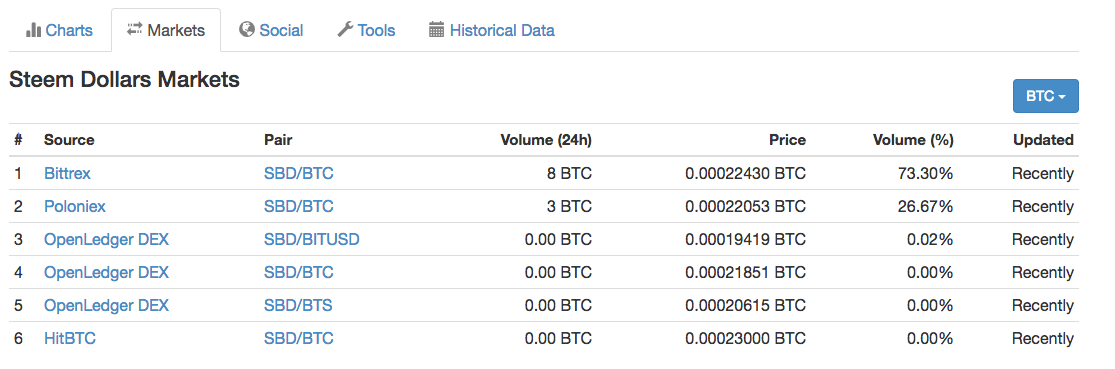Click the 0.02% volume share
The height and width of the screenshot is (369, 1115).
coord(930,240)
